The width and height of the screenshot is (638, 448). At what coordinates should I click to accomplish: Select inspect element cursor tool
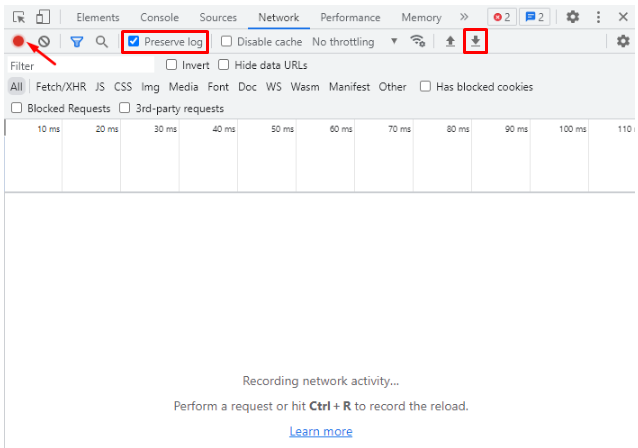(19, 17)
